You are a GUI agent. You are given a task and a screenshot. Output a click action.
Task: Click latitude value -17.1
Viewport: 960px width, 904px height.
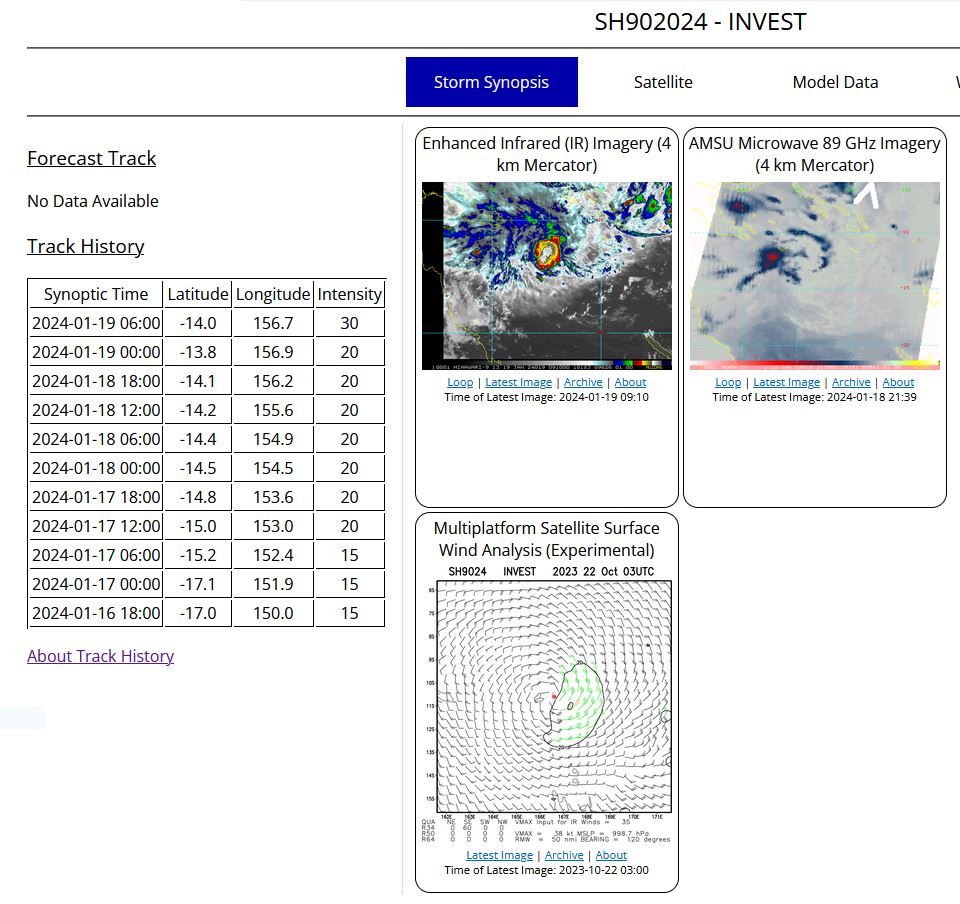point(198,584)
